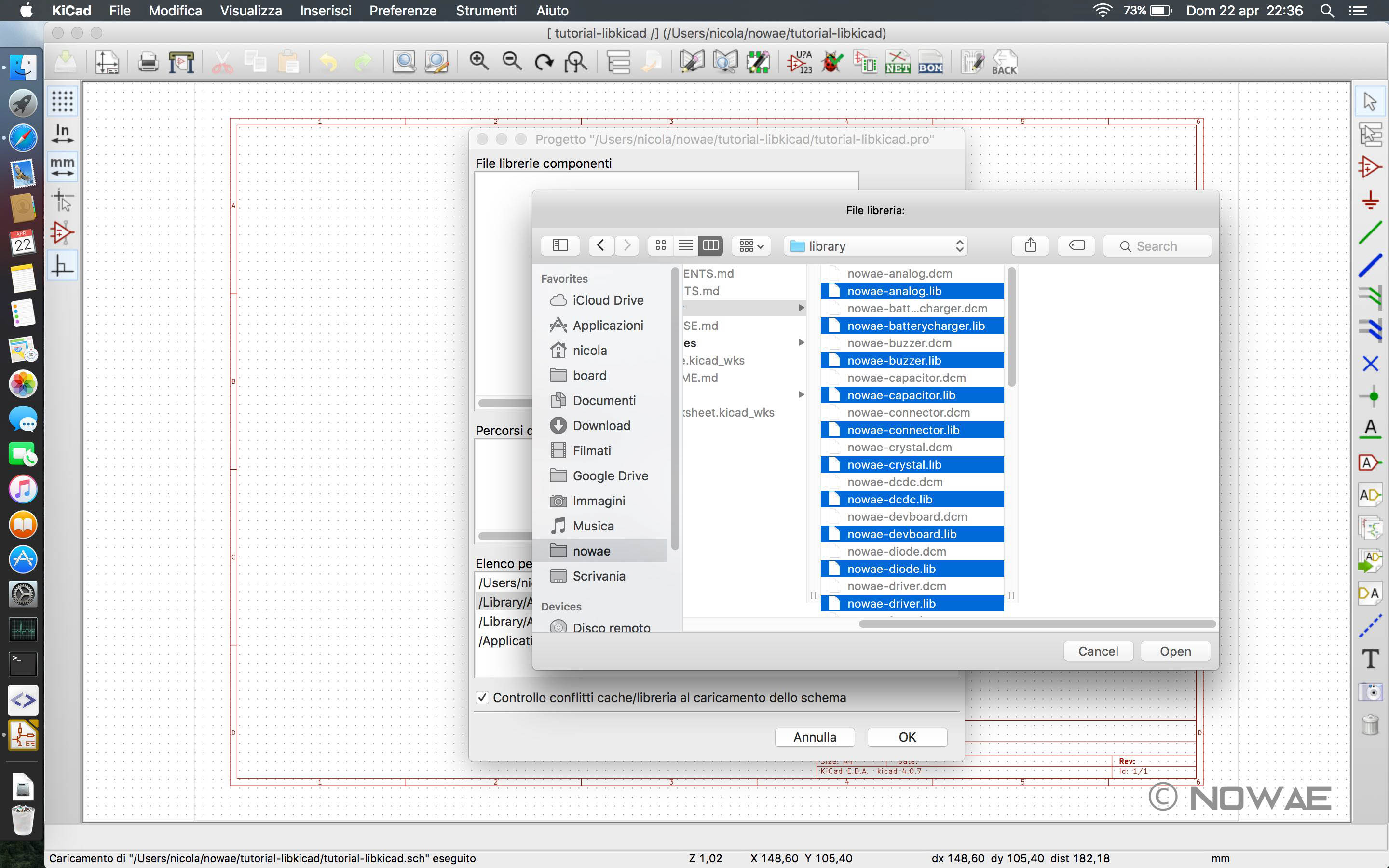This screenshot has width=1389, height=868.
Task: Select the place power port tool
Action: (1370, 200)
